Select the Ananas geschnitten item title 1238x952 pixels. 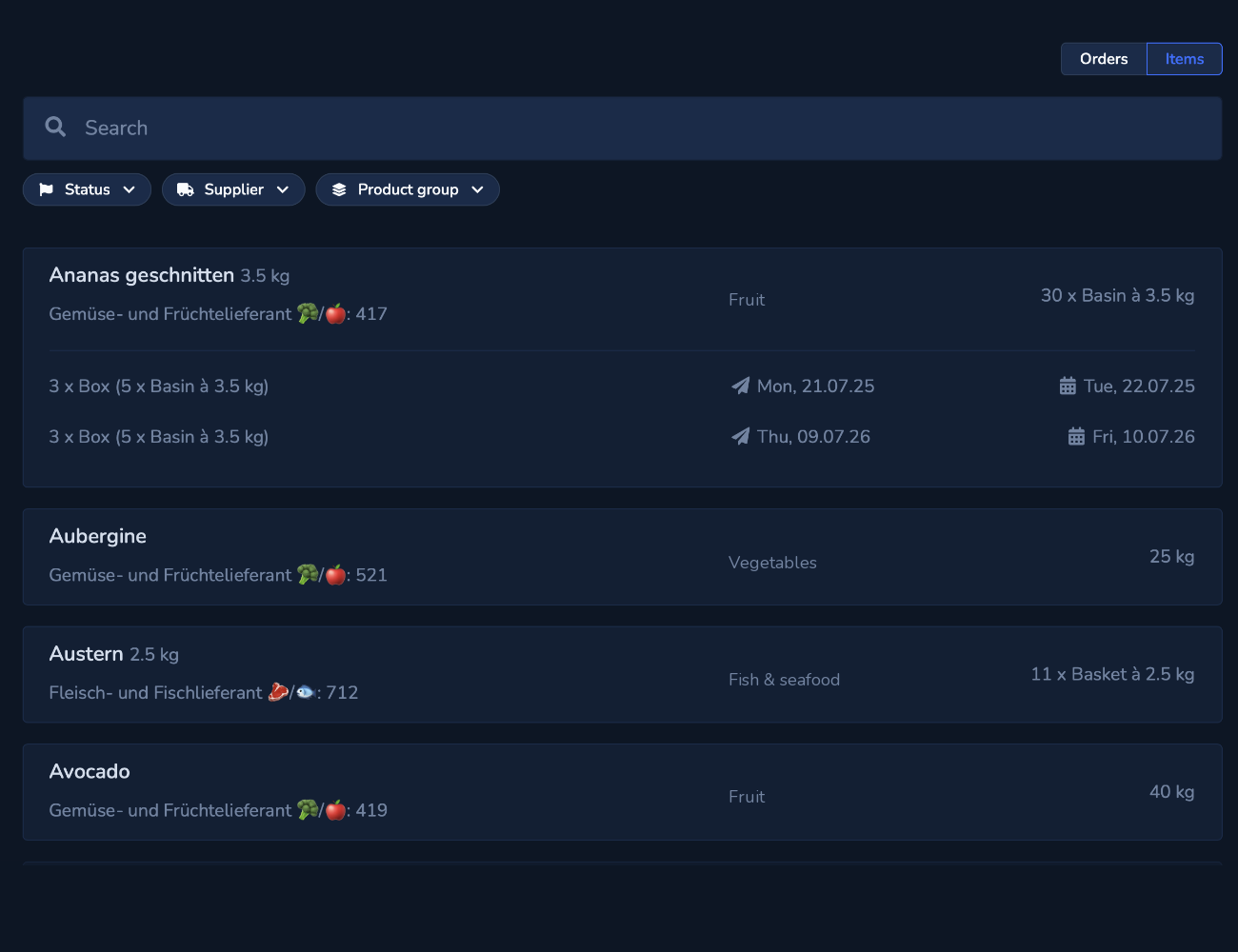(142, 275)
